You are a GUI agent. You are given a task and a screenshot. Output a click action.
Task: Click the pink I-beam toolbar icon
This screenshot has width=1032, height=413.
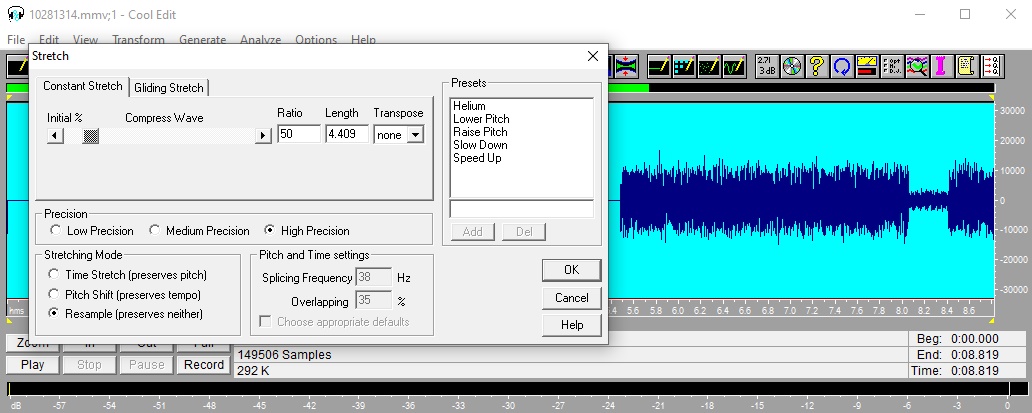point(941,66)
